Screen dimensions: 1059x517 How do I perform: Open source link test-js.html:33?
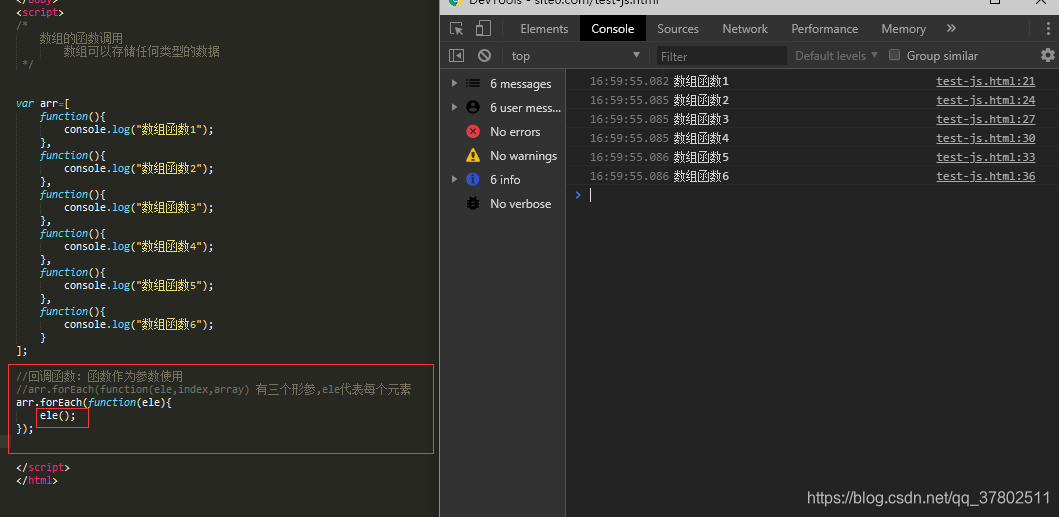coord(985,157)
